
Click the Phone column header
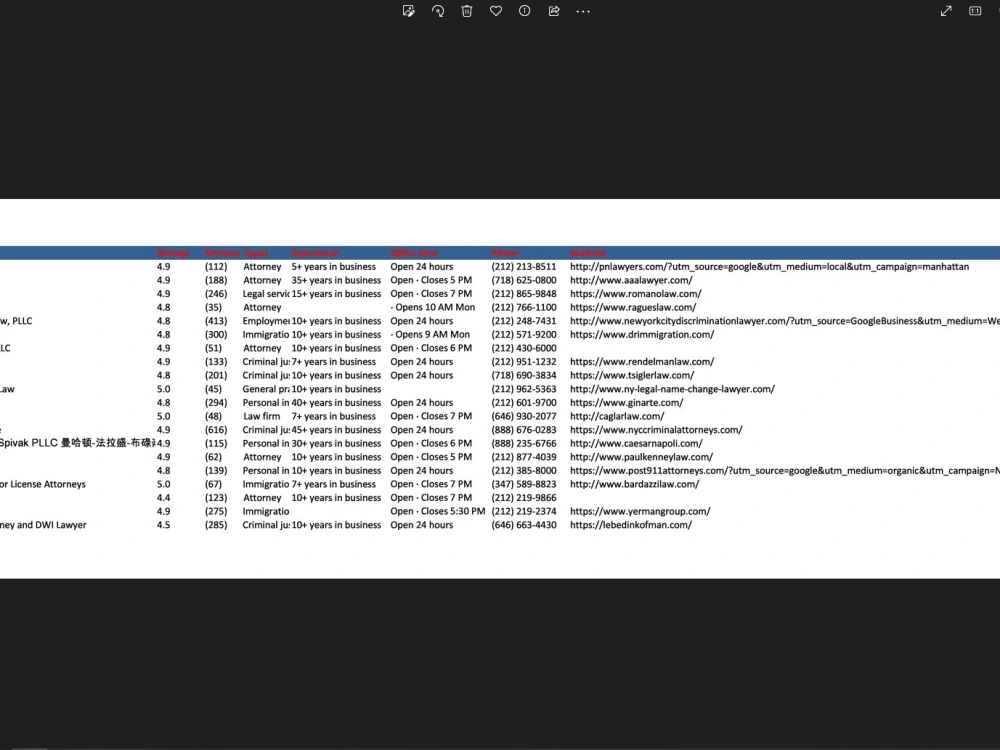point(505,253)
